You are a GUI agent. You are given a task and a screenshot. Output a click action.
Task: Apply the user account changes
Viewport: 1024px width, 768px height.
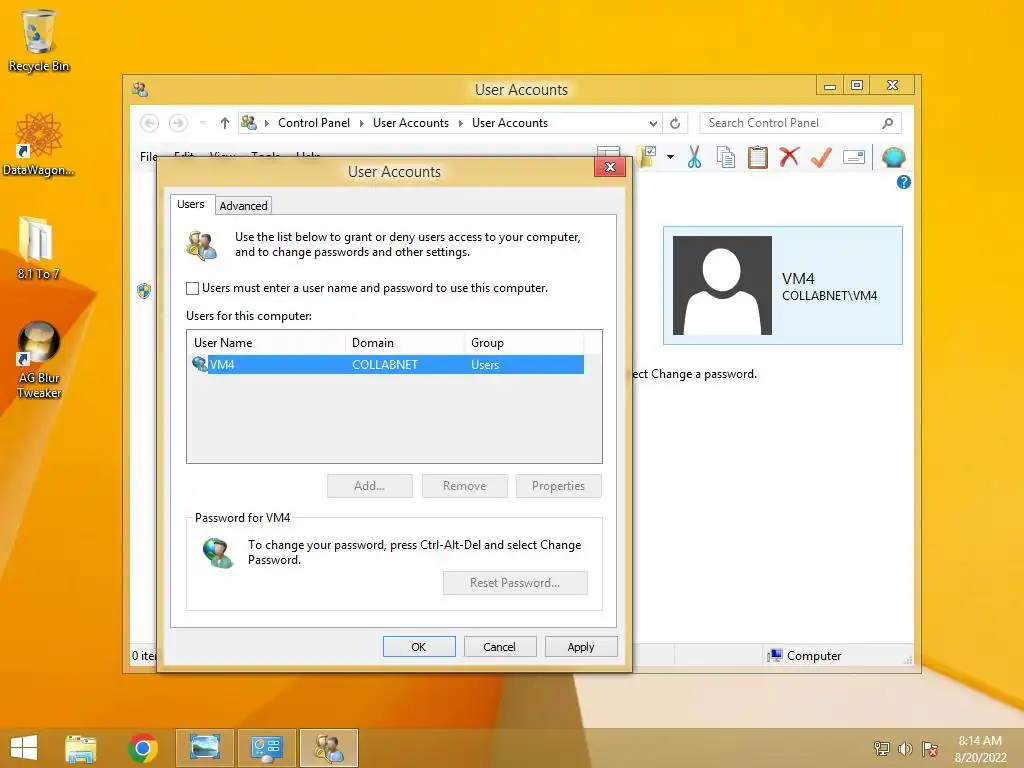click(x=581, y=647)
